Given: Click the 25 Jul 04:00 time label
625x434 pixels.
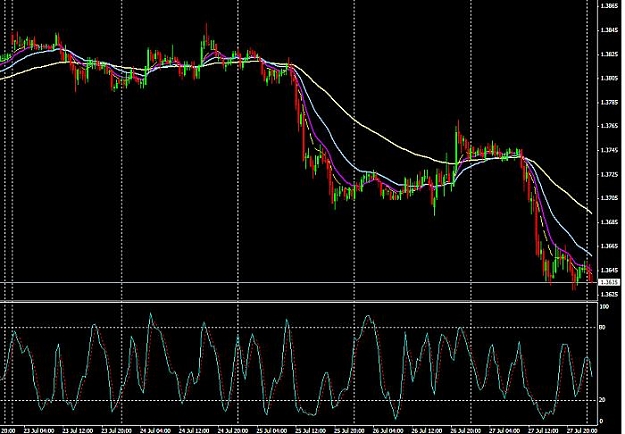Looking at the screenshot, I should (271, 431).
